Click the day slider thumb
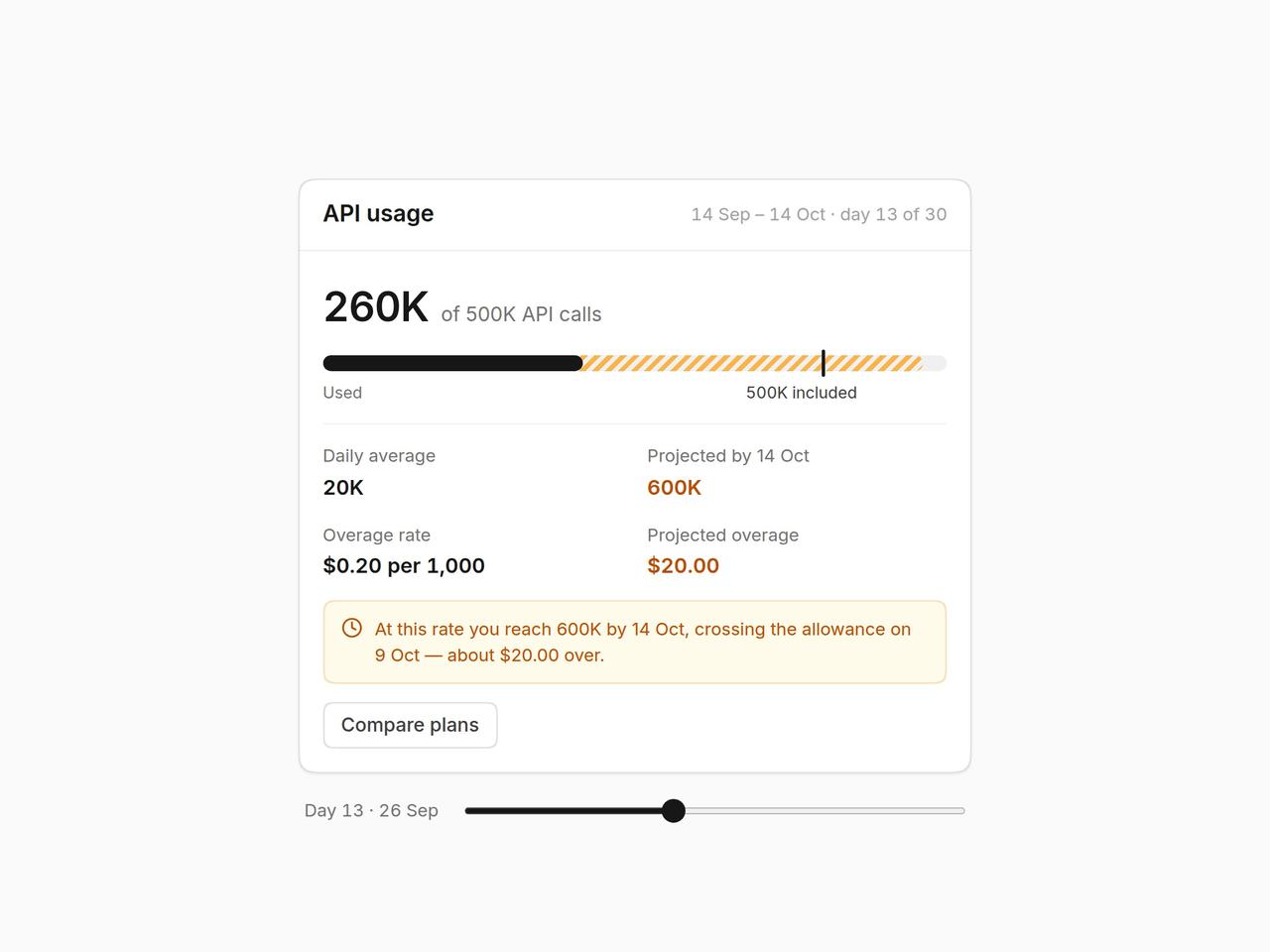 (x=674, y=811)
